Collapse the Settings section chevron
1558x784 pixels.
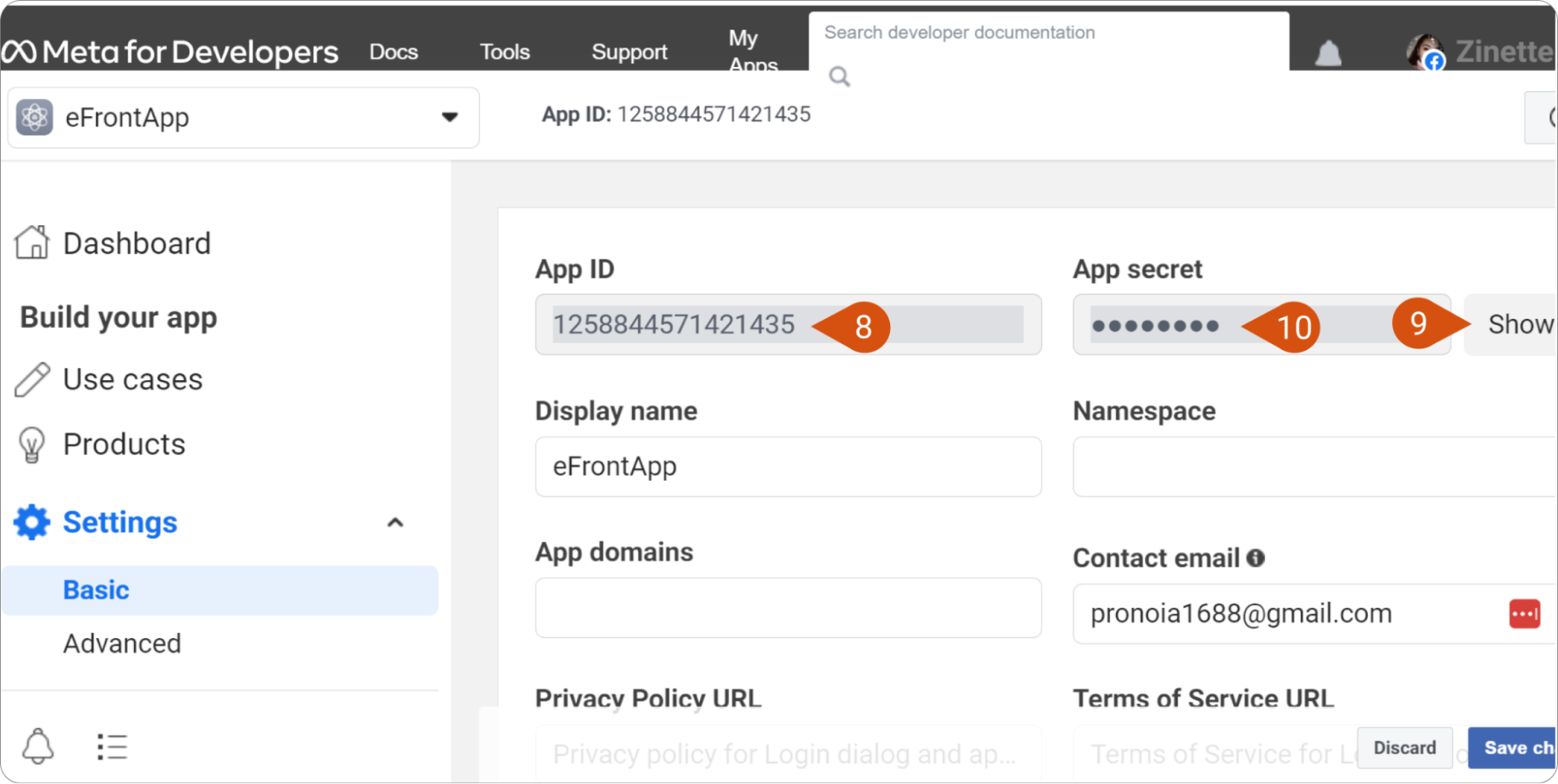[x=395, y=523]
